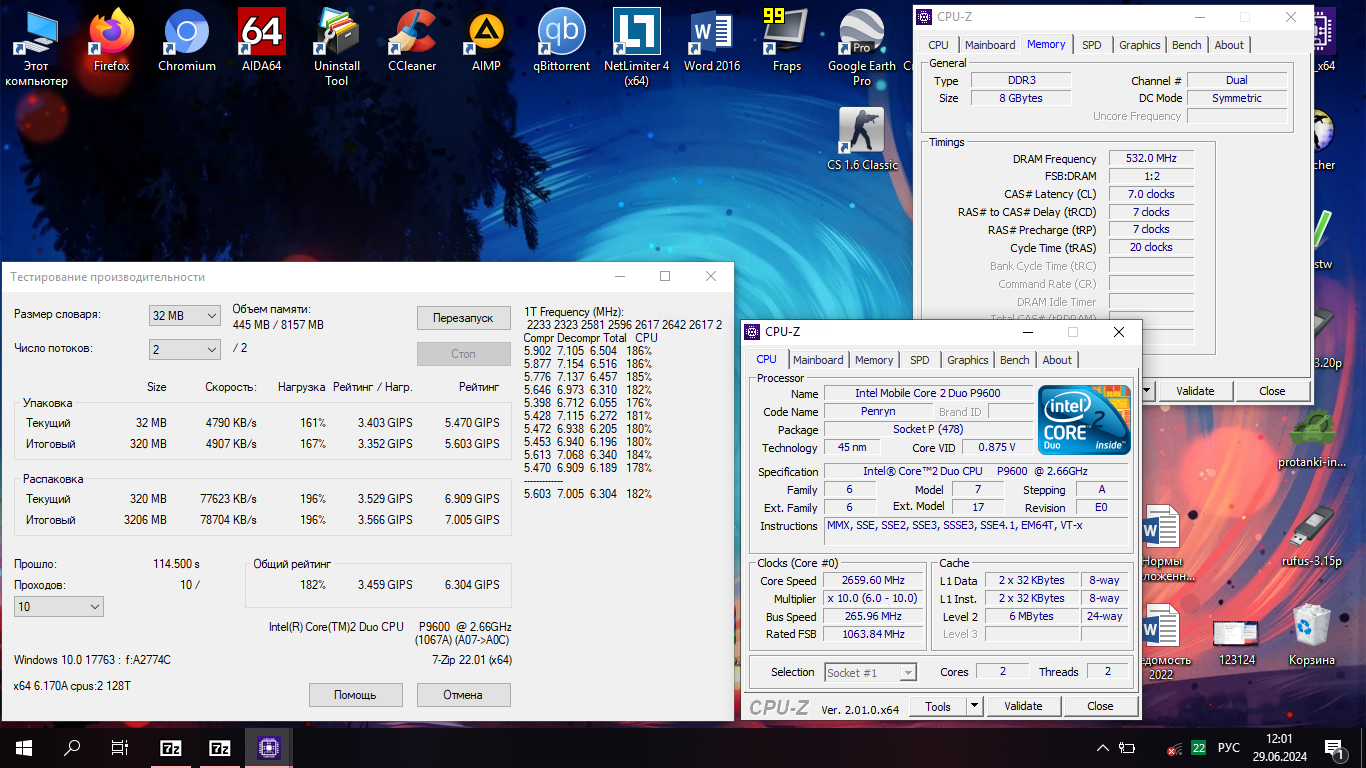Image resolution: width=1366 pixels, height=768 pixels.
Task: Switch to CPU-Z taskbar button
Action: [x=268, y=747]
